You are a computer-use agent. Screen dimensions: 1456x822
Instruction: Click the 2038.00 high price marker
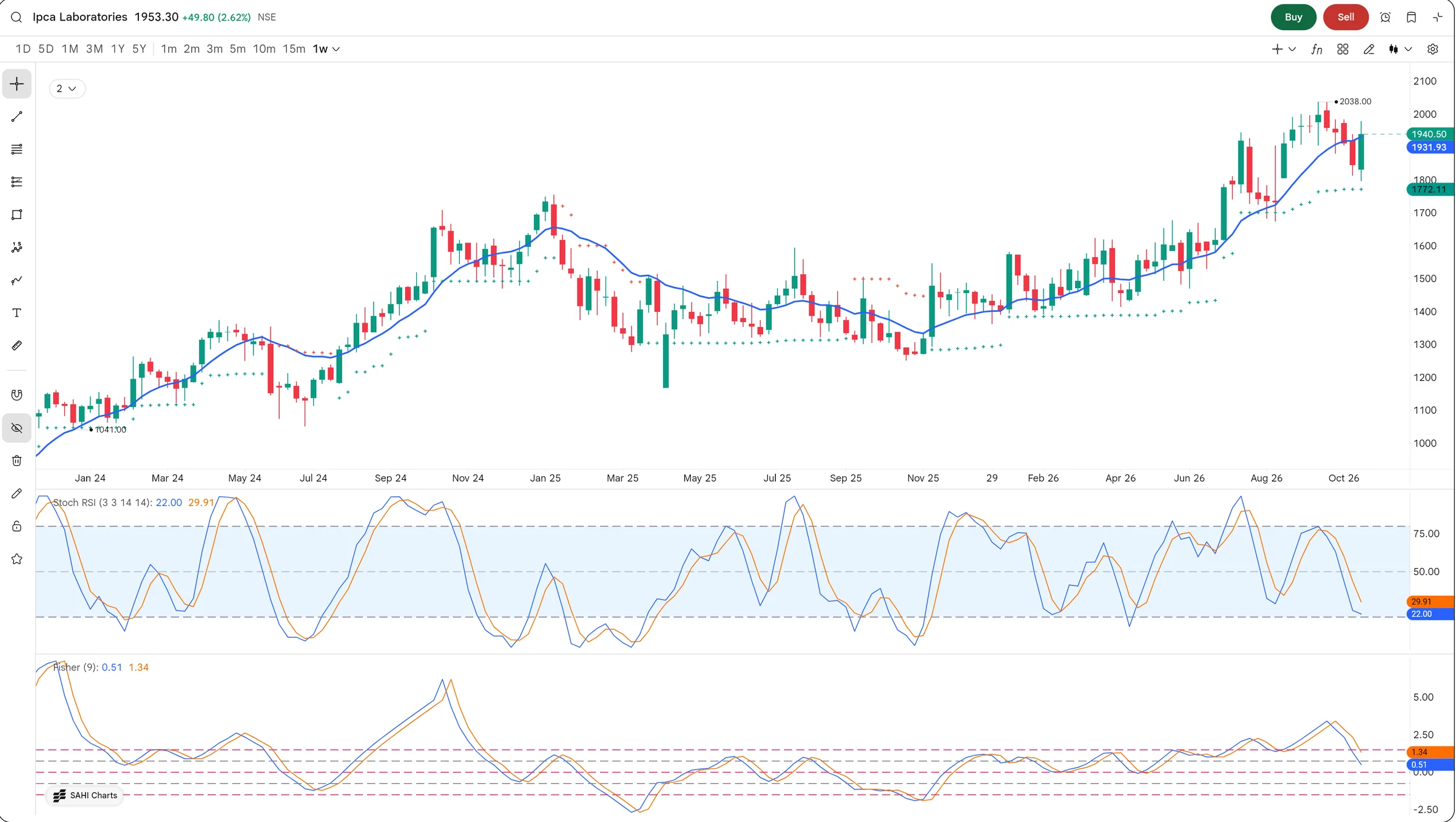pyautogui.click(x=1354, y=102)
